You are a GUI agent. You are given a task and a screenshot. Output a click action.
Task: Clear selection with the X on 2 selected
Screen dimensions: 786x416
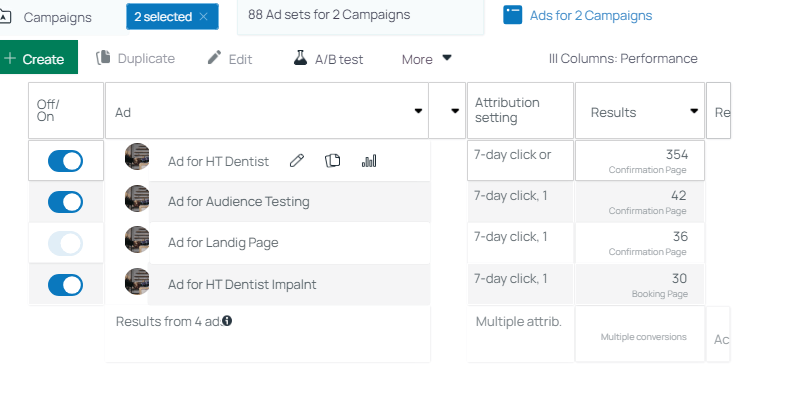[x=204, y=17]
